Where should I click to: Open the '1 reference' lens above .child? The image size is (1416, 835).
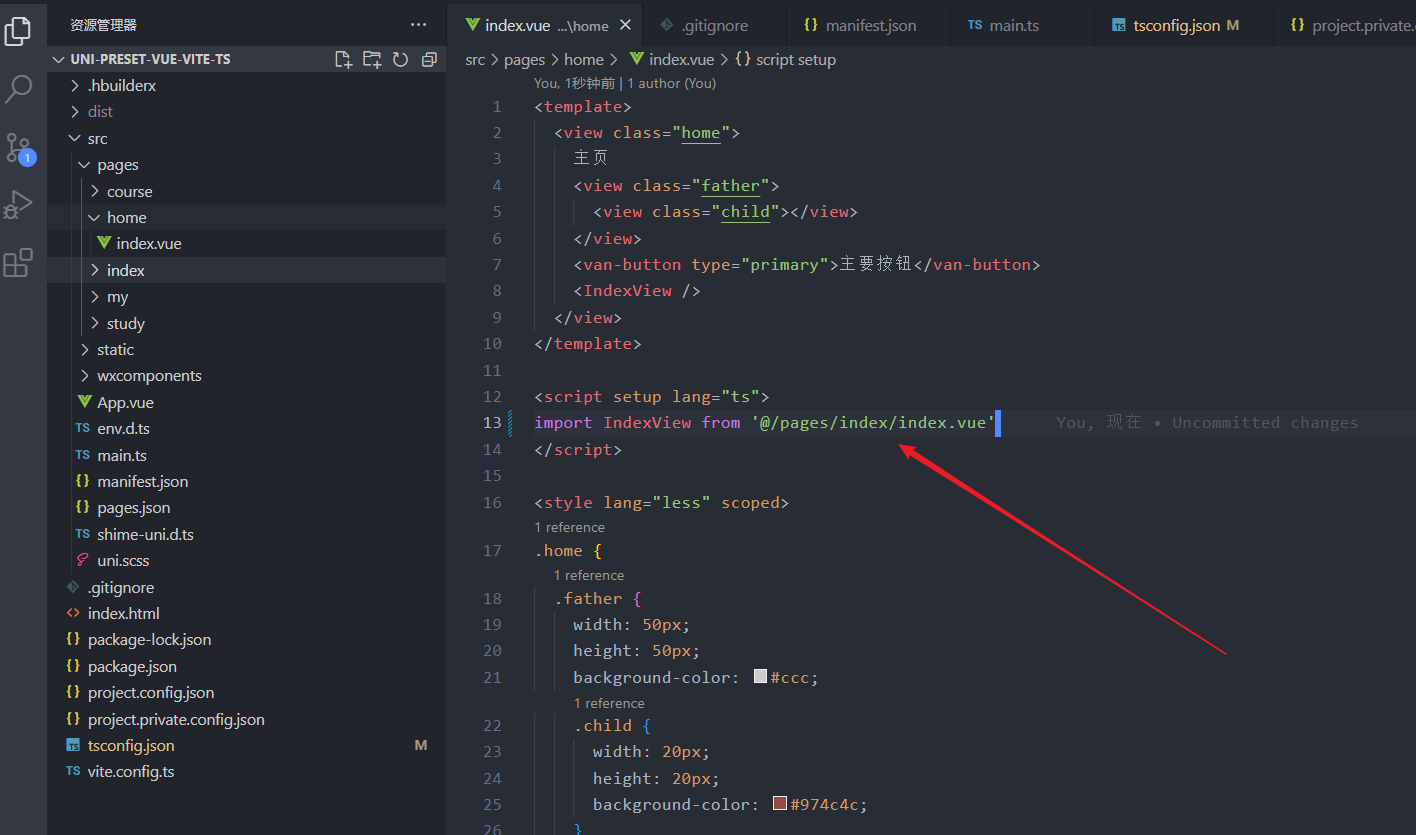(x=609, y=703)
